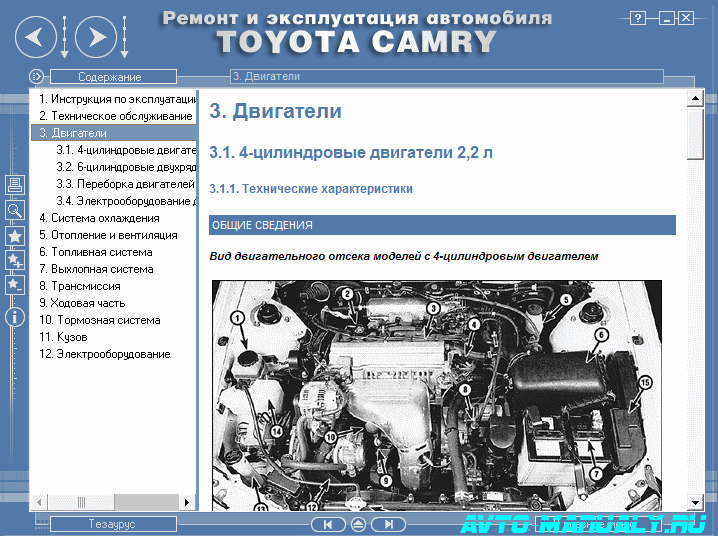The image size is (718, 536).
Task: Click '12. Электрооборудование' in the contents list
Action: tap(104, 354)
